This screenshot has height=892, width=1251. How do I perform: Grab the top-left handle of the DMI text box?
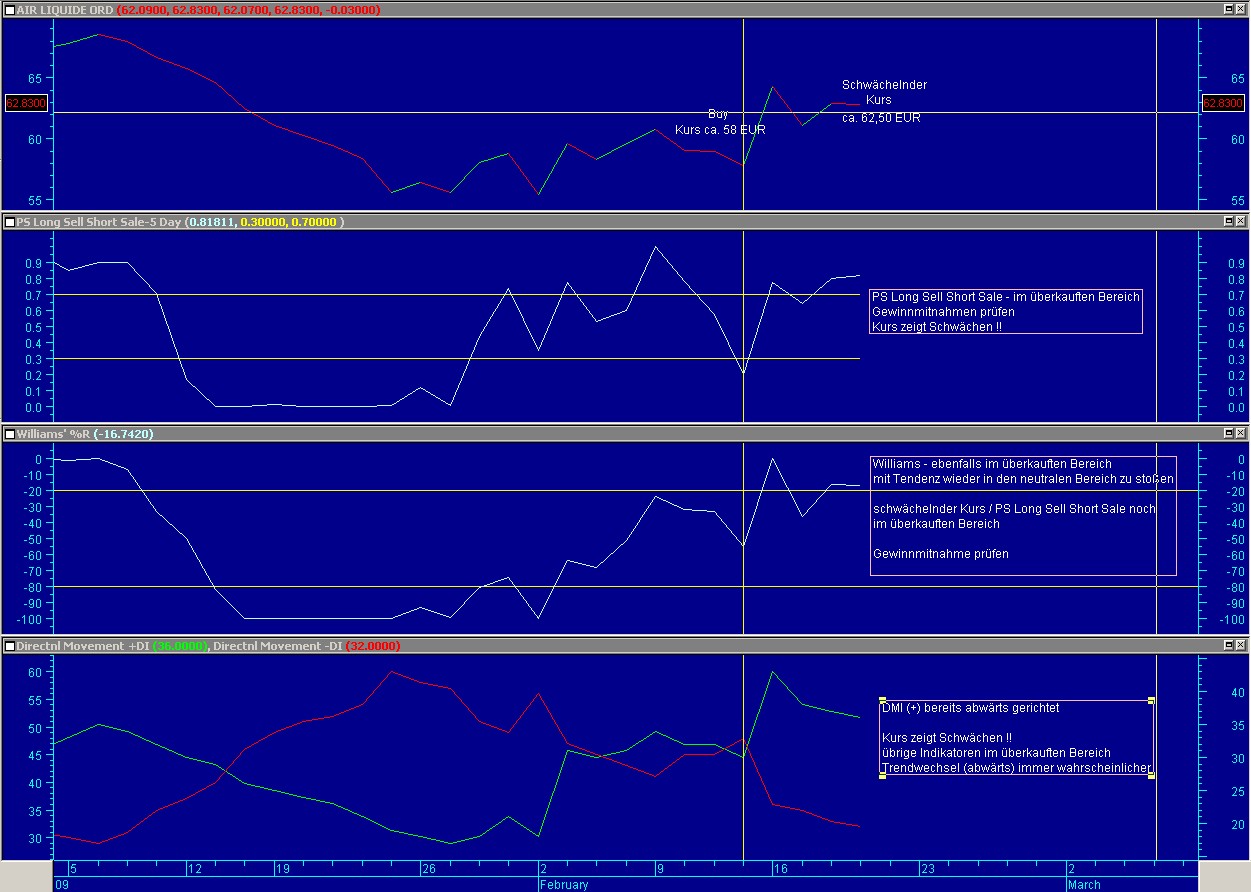point(882,700)
